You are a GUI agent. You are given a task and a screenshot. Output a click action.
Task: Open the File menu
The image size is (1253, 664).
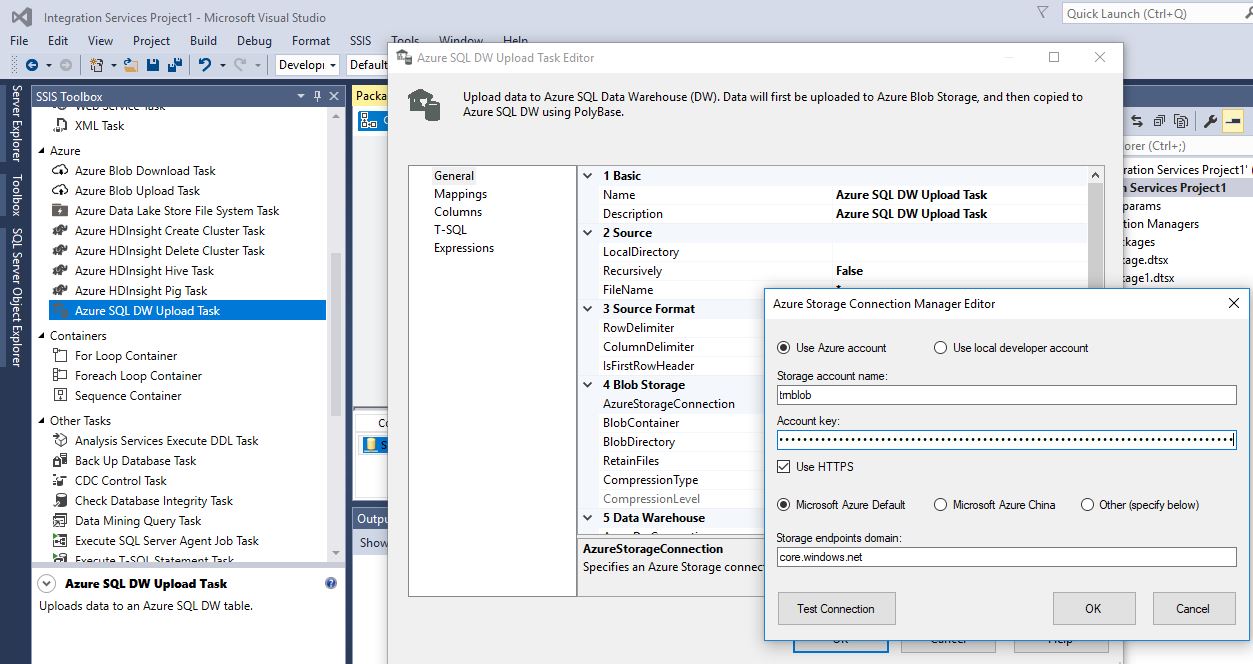point(19,41)
